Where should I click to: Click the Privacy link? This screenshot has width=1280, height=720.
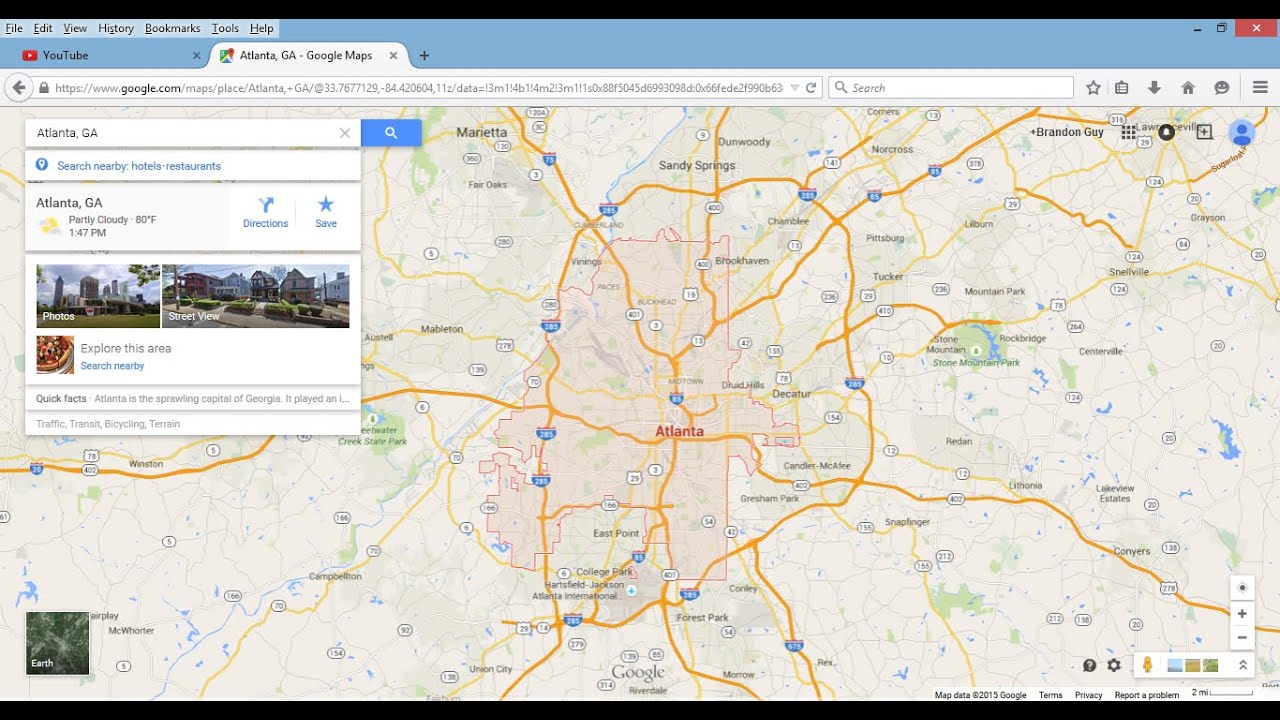click(x=1088, y=695)
